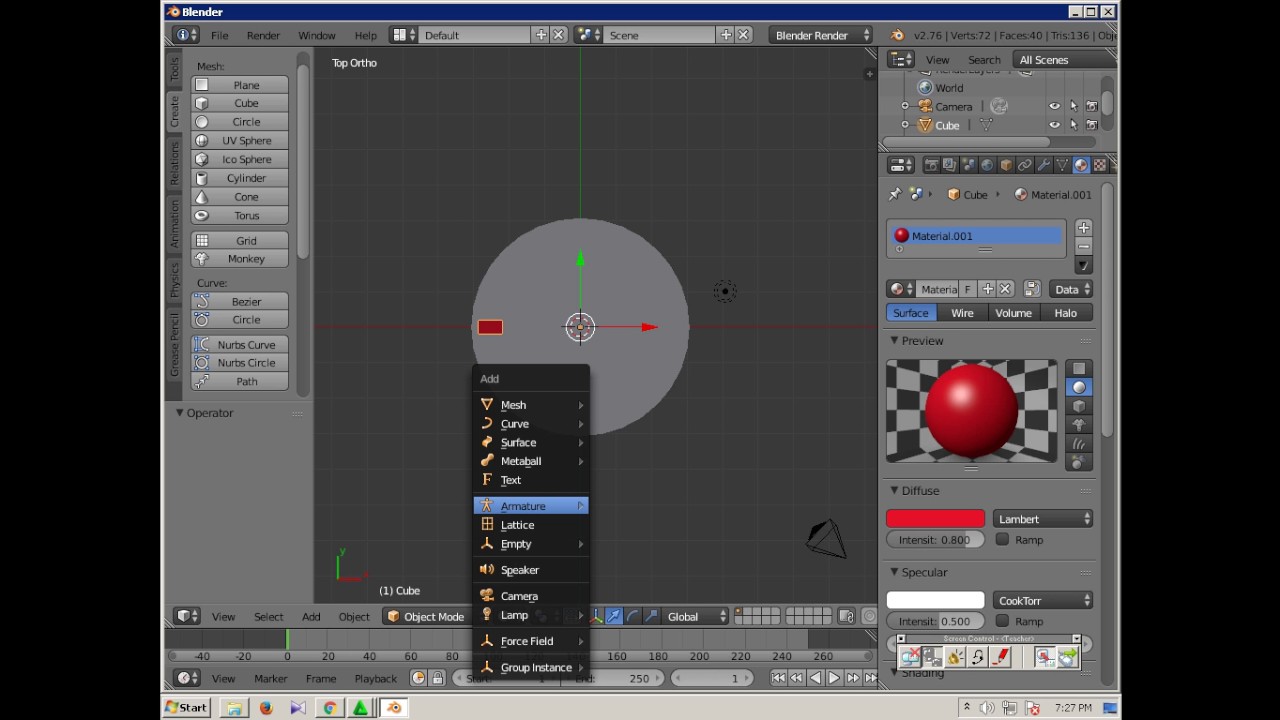Open the Firefox icon in the taskbar

(266, 708)
